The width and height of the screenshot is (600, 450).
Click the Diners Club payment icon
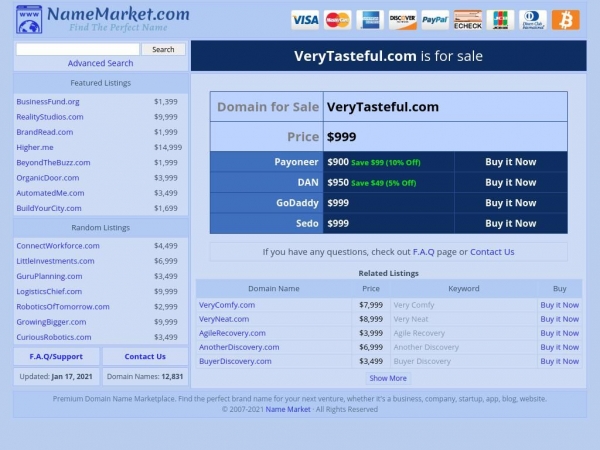click(533, 20)
